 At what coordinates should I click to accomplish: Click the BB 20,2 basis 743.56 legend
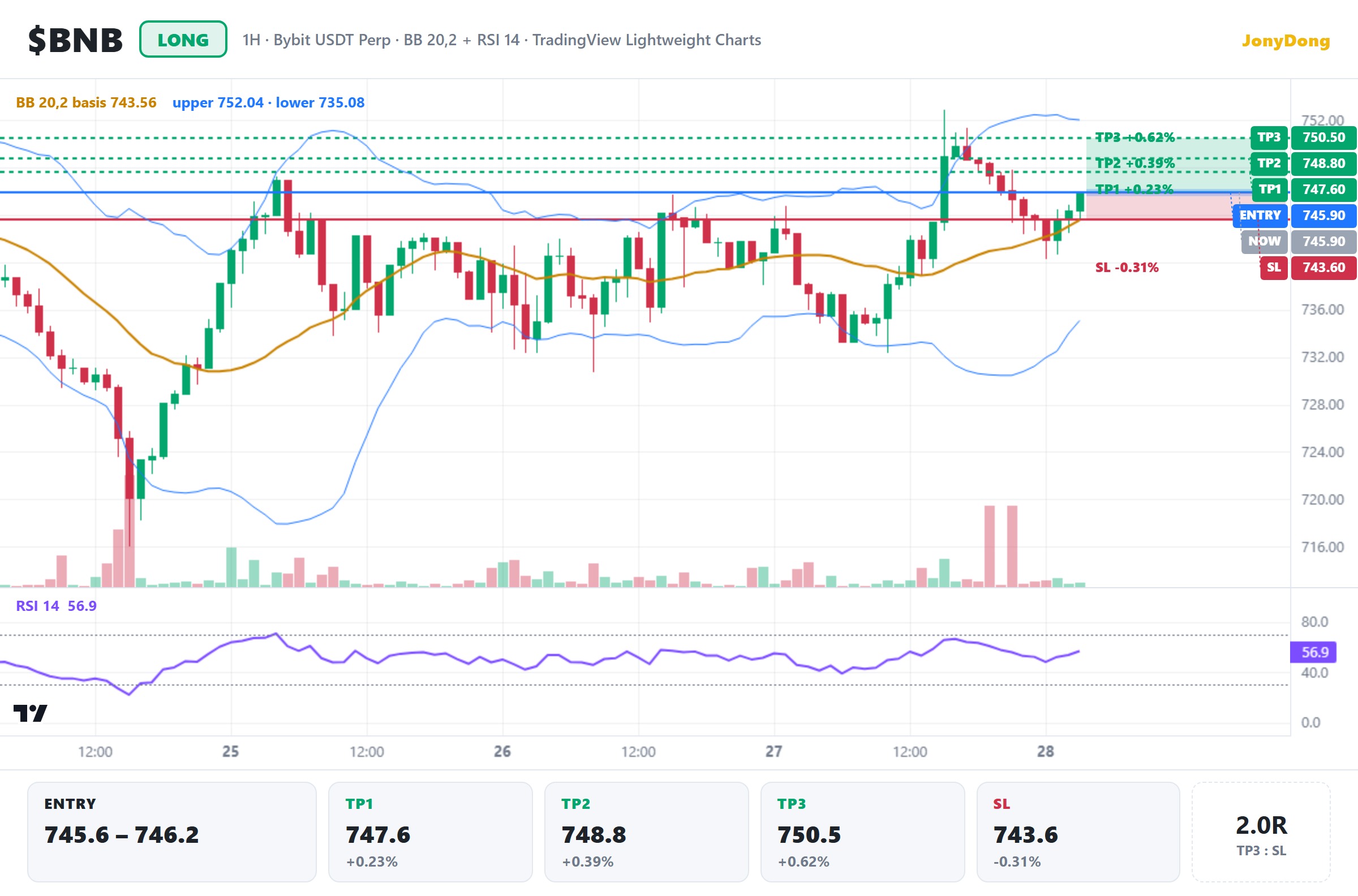pyautogui.click(x=86, y=103)
